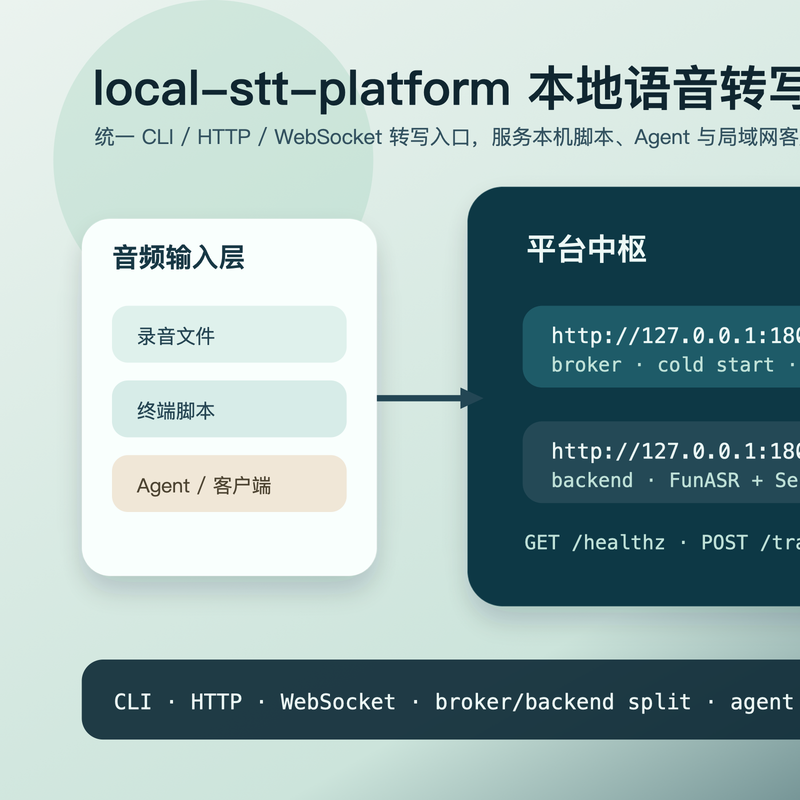Select CLI in the bottom bar
This screenshot has width=800, height=800.
click(133, 702)
